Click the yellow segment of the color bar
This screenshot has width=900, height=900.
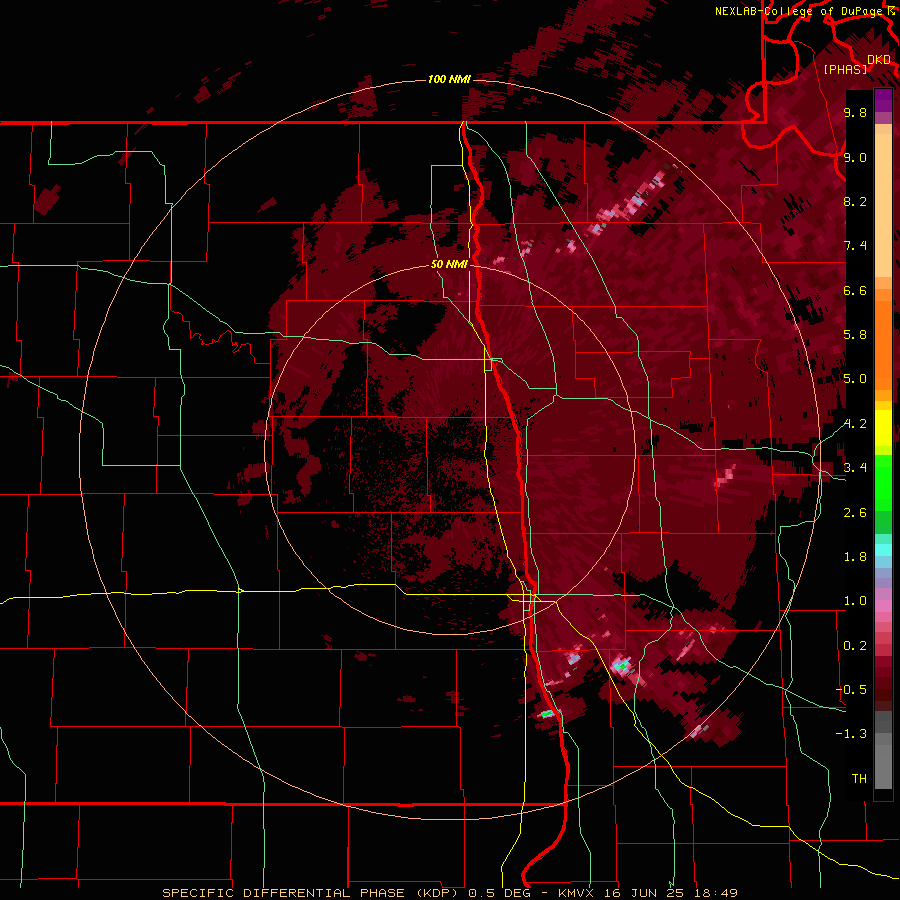[883, 428]
